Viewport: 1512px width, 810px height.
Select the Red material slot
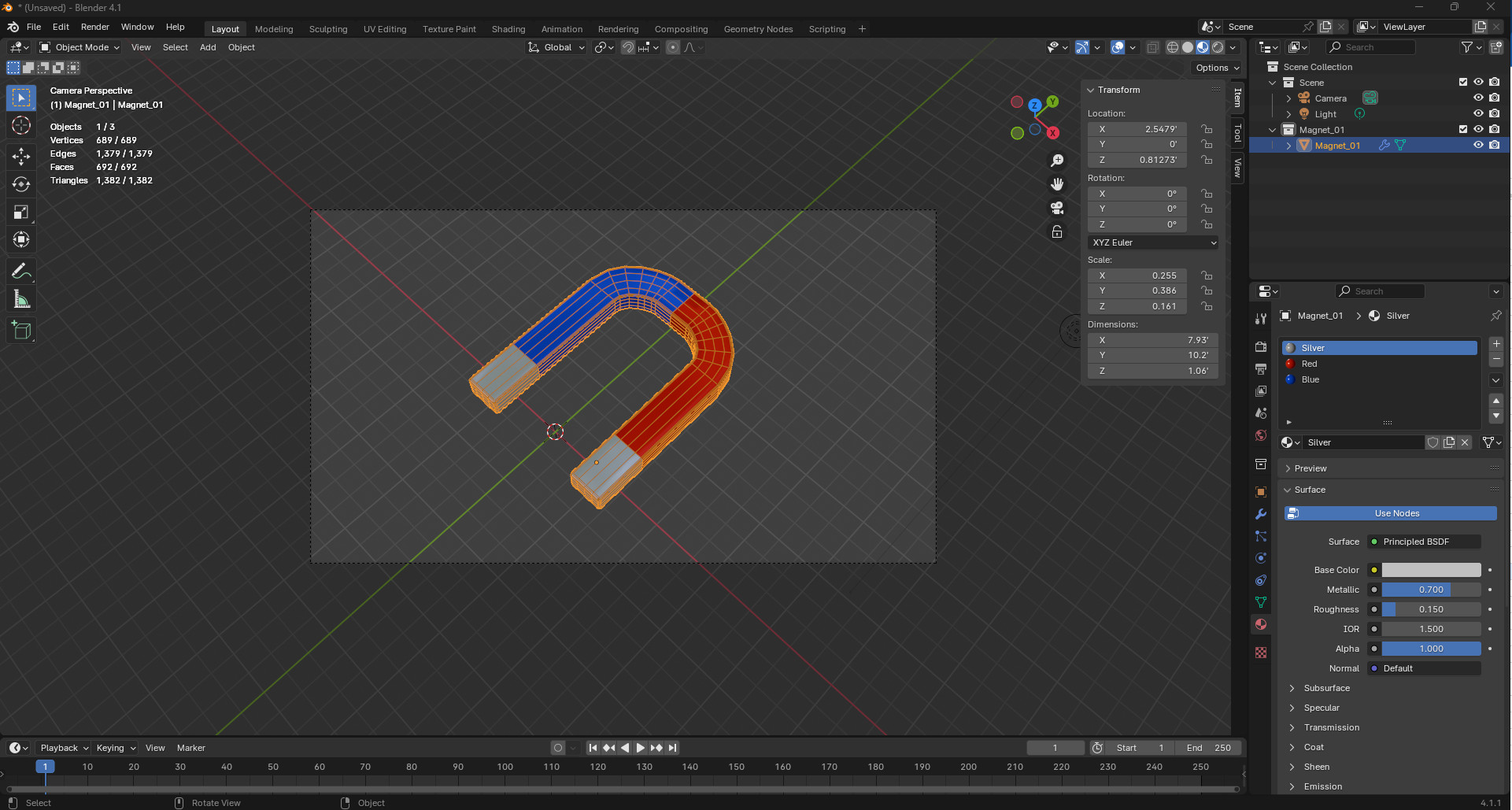pos(1310,364)
